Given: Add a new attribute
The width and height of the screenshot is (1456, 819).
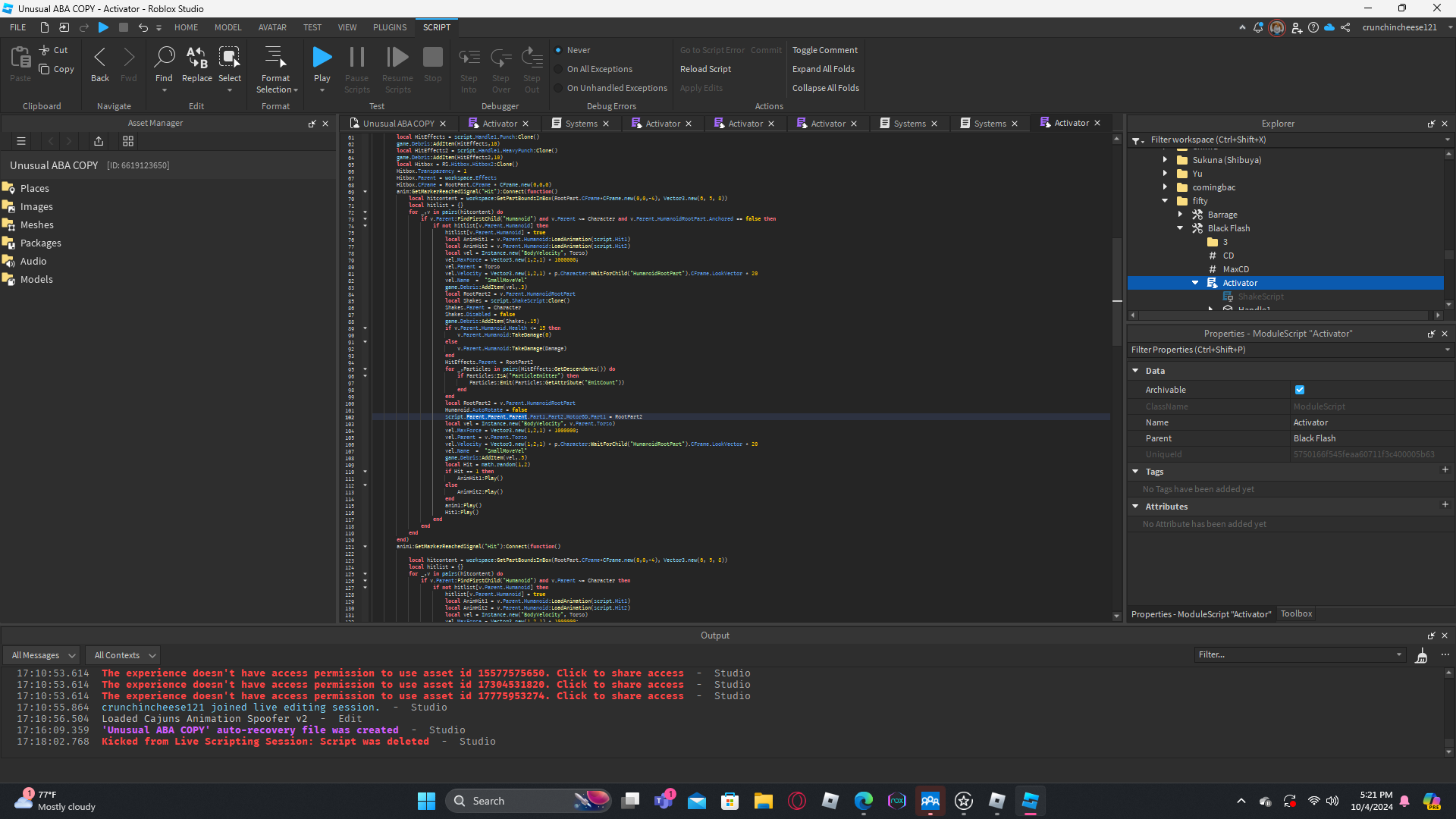Looking at the screenshot, I should (1445, 505).
